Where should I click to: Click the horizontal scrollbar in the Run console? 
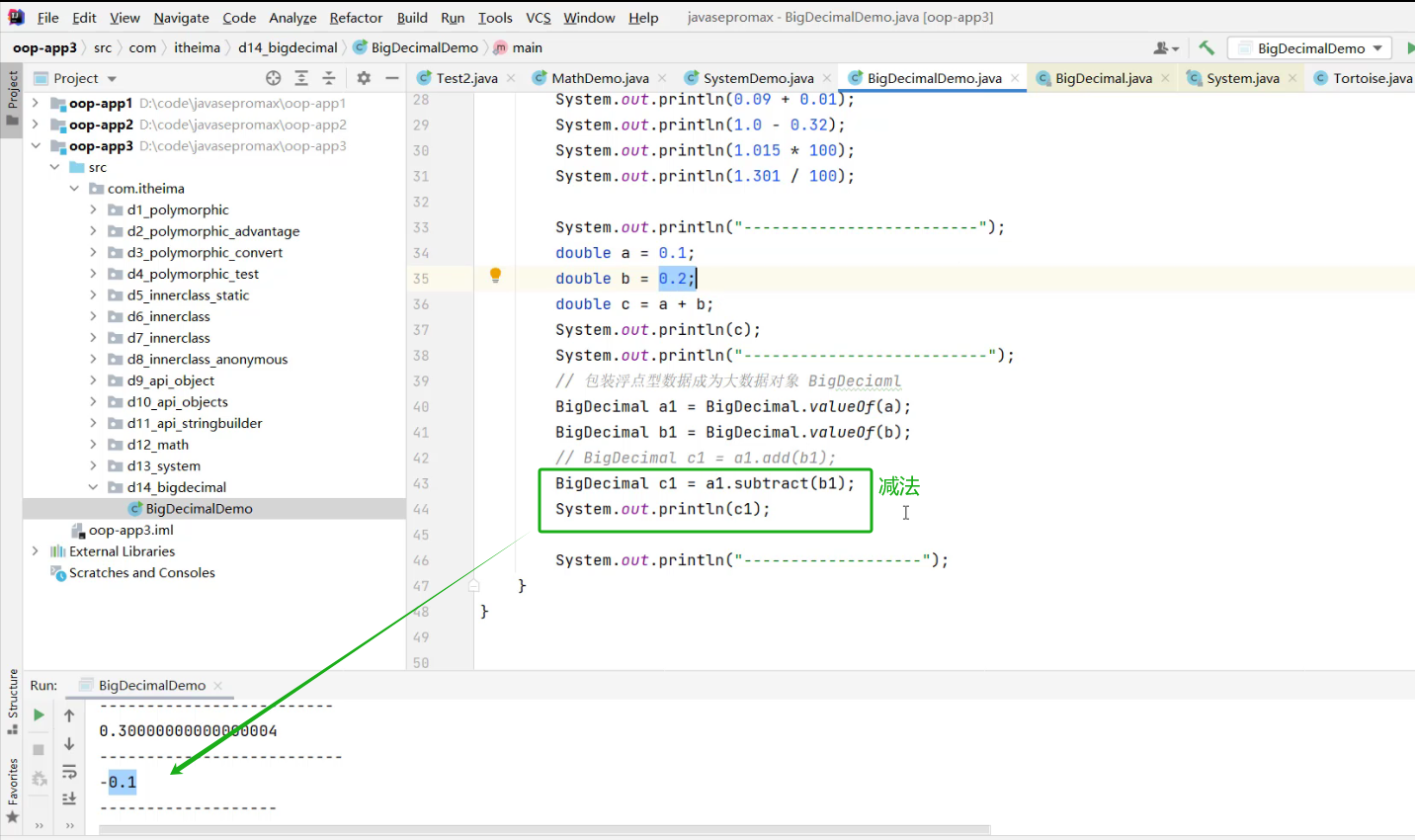(x=544, y=829)
